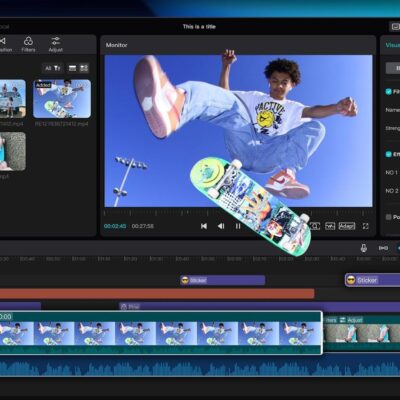Click the total duration 00:27:58
This screenshot has width=400, height=400.
143,226
